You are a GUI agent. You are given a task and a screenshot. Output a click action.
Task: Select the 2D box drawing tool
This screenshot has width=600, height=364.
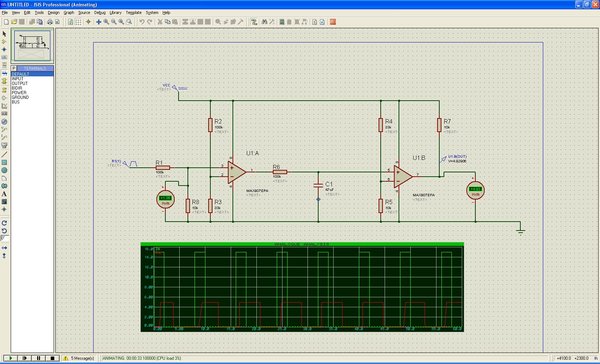(4, 162)
